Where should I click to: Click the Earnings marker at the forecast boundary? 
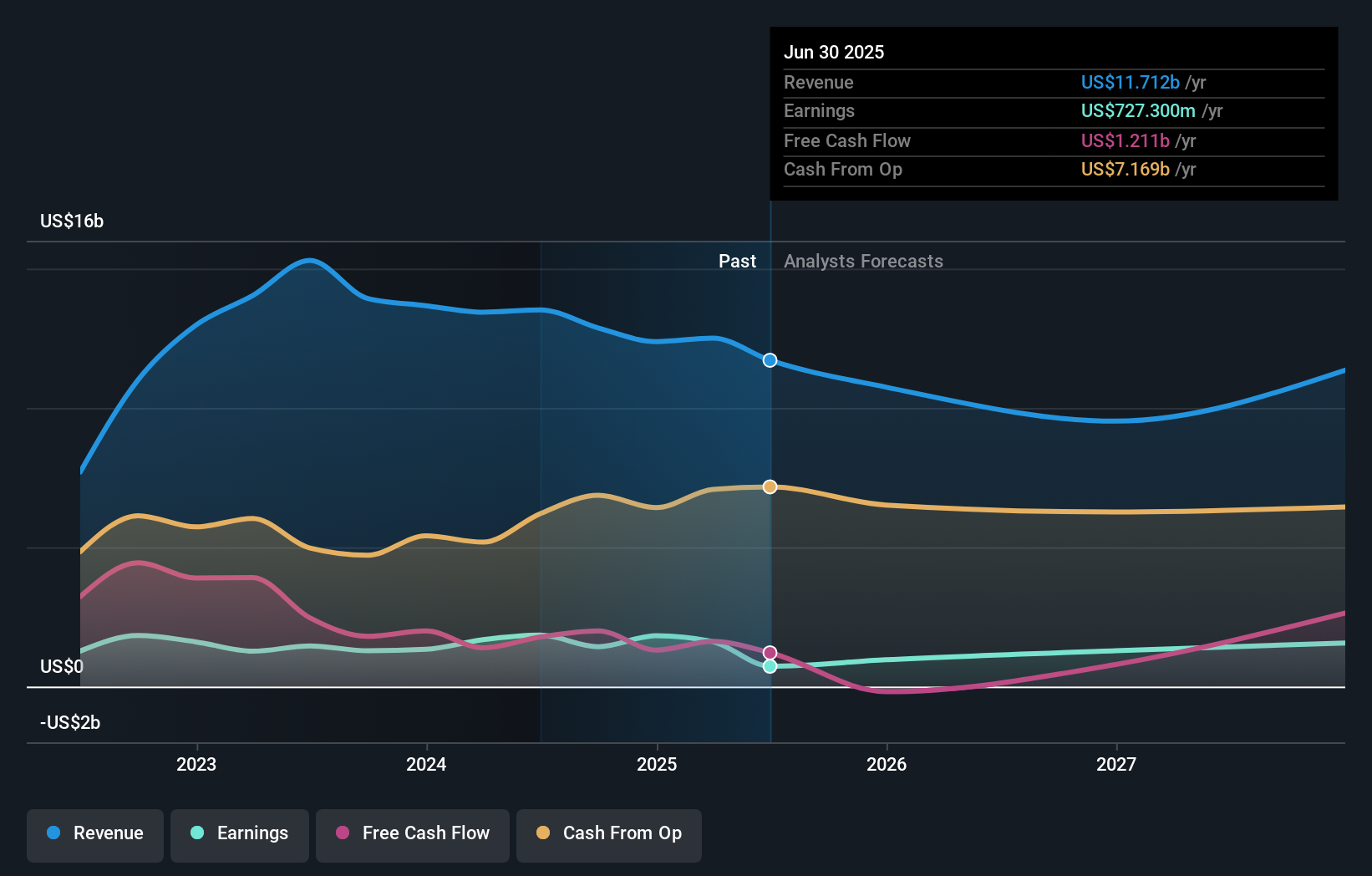[770, 666]
